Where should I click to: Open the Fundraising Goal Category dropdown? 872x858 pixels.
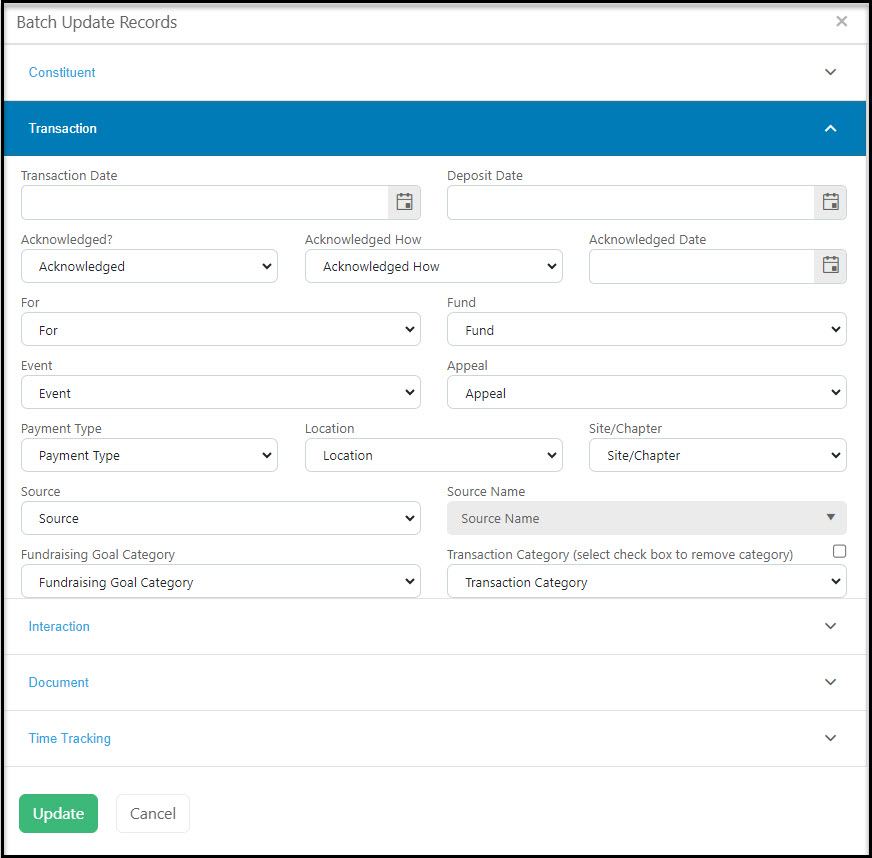click(x=221, y=582)
